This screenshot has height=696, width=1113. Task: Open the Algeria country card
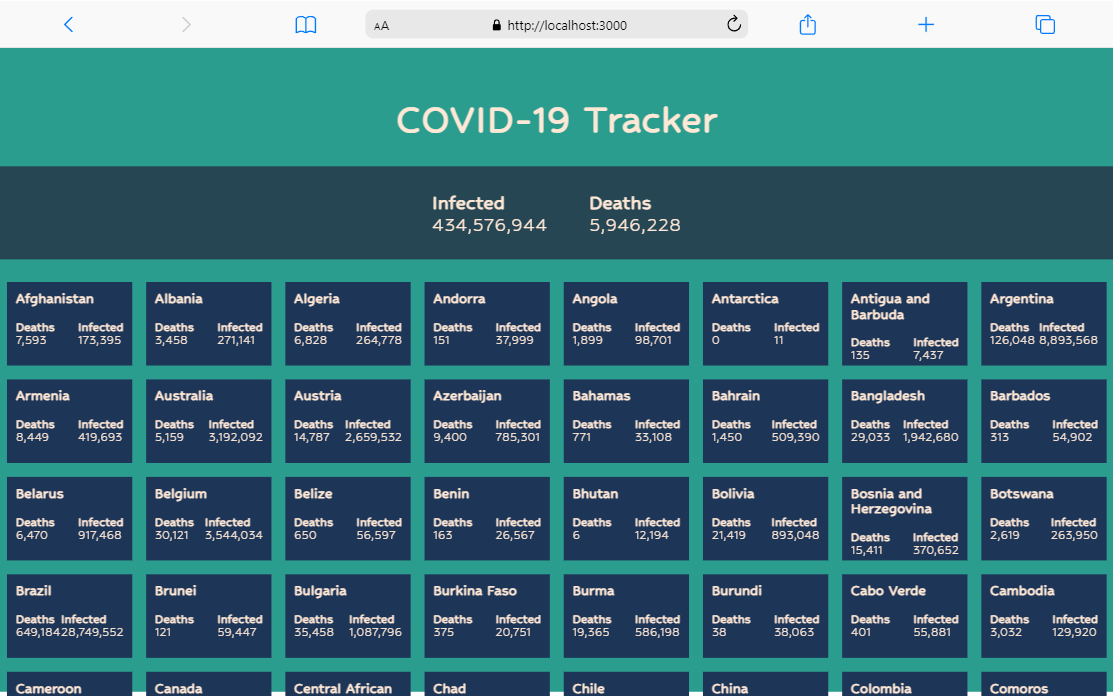[x=348, y=324]
